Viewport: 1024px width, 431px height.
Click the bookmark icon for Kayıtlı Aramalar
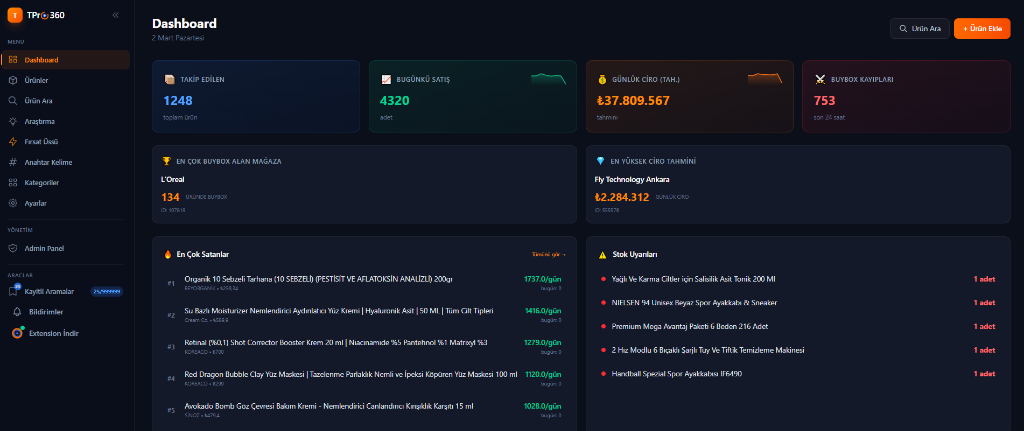click(13, 291)
